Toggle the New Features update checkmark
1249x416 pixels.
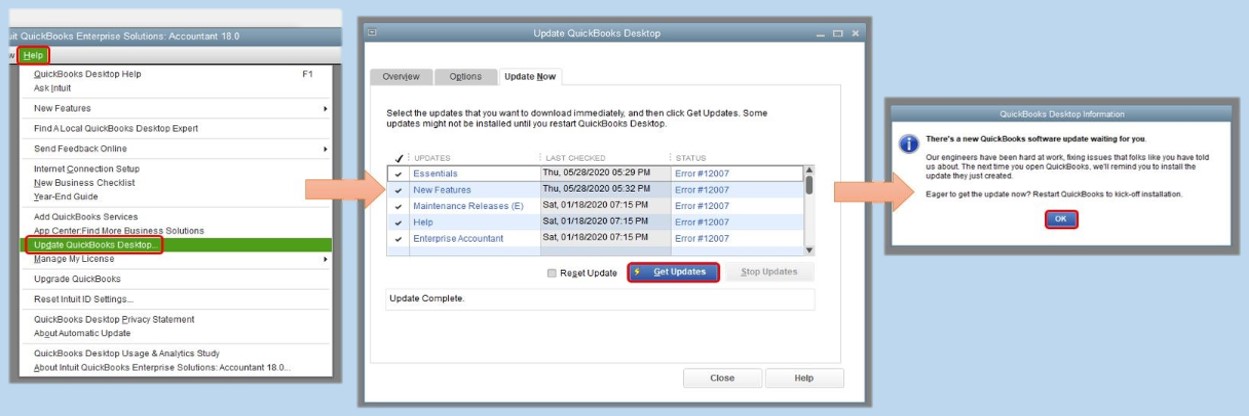click(398, 190)
